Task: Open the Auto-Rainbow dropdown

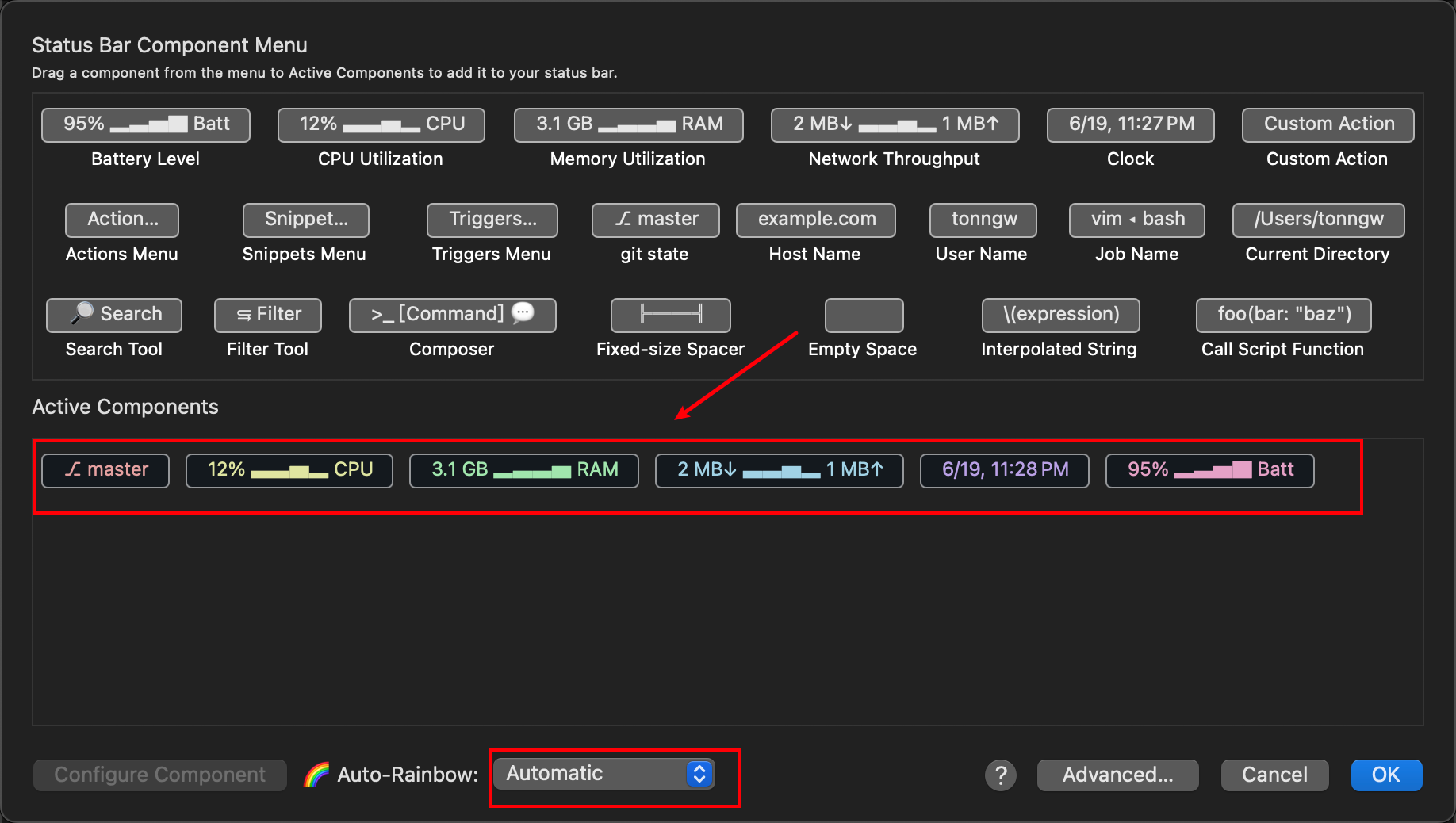Action: click(604, 774)
